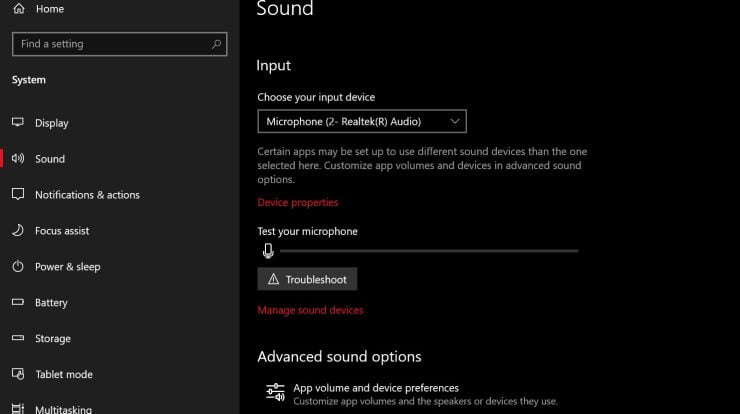The image size is (740, 414).
Task: Open Device properties link
Action: [298, 202]
